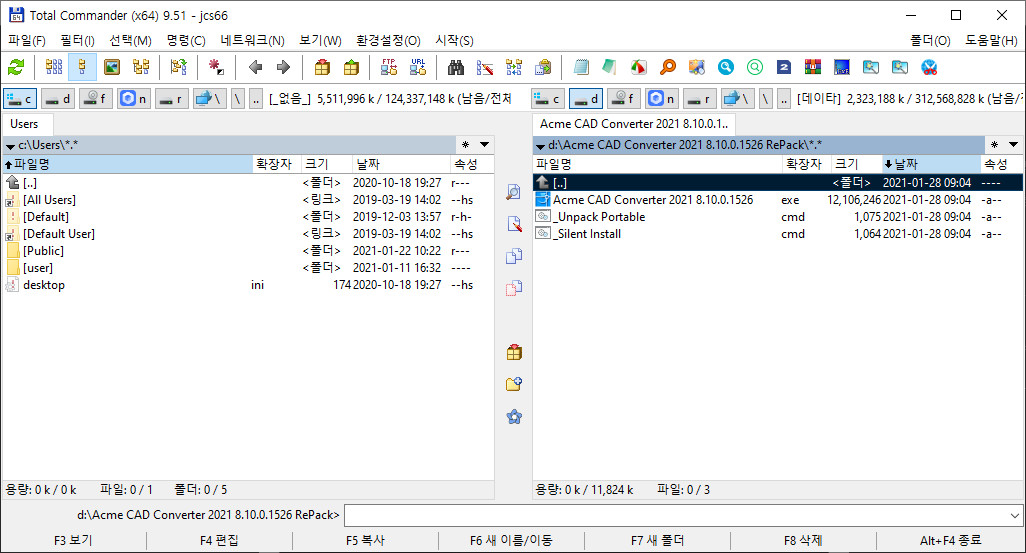The width and height of the screenshot is (1026, 553).
Task: Open right panel favorites asterisk dropdown
Action: pyautogui.click(x=994, y=145)
